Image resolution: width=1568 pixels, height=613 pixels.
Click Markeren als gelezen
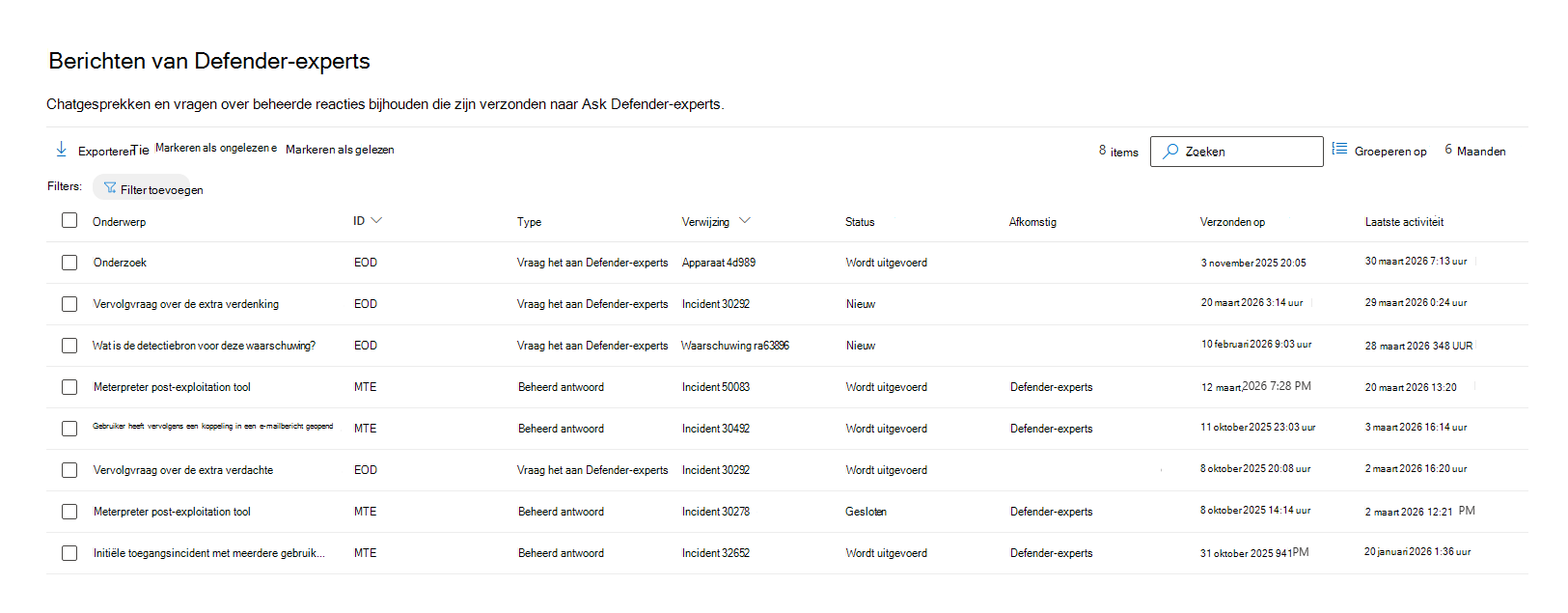coord(340,150)
